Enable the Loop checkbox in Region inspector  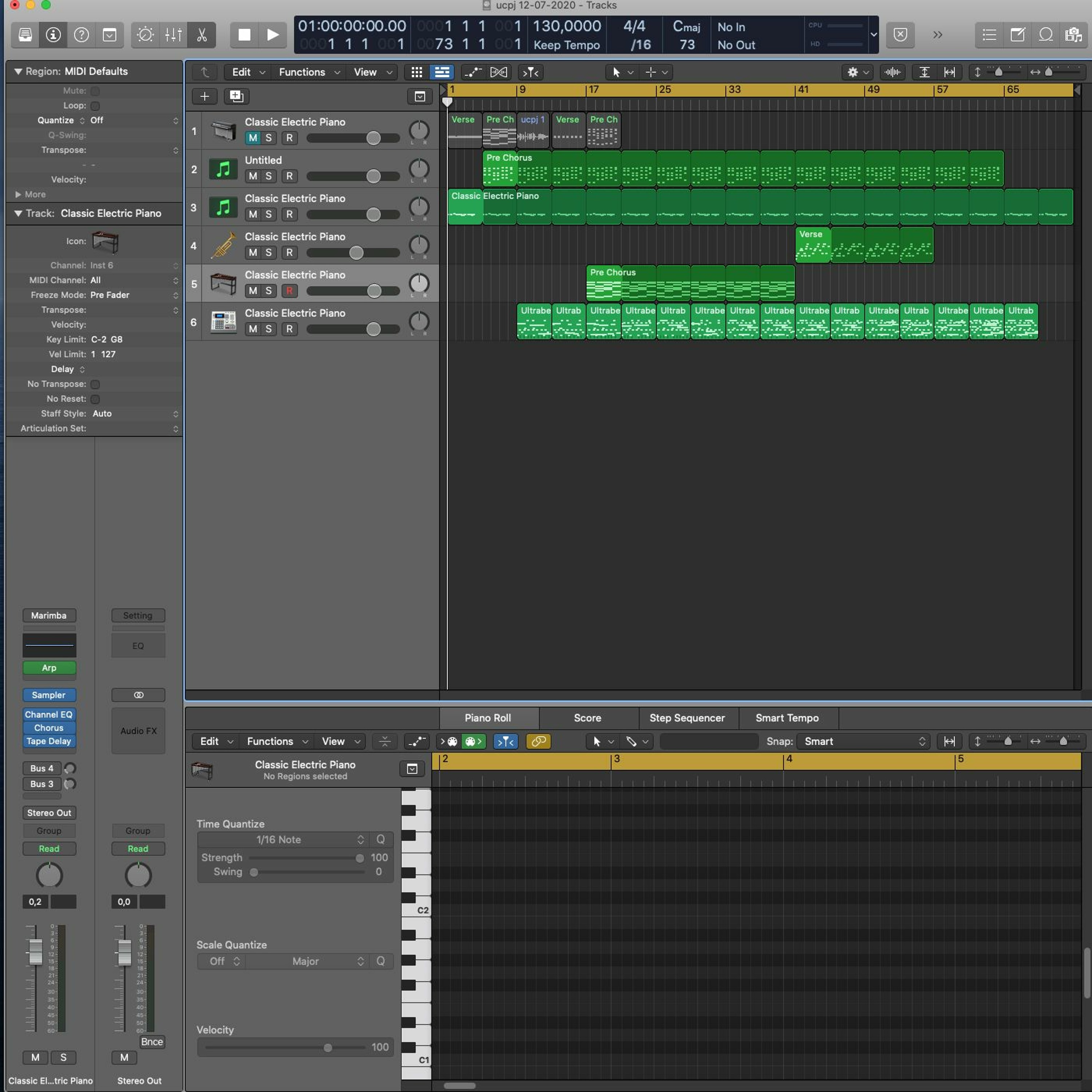[x=95, y=106]
